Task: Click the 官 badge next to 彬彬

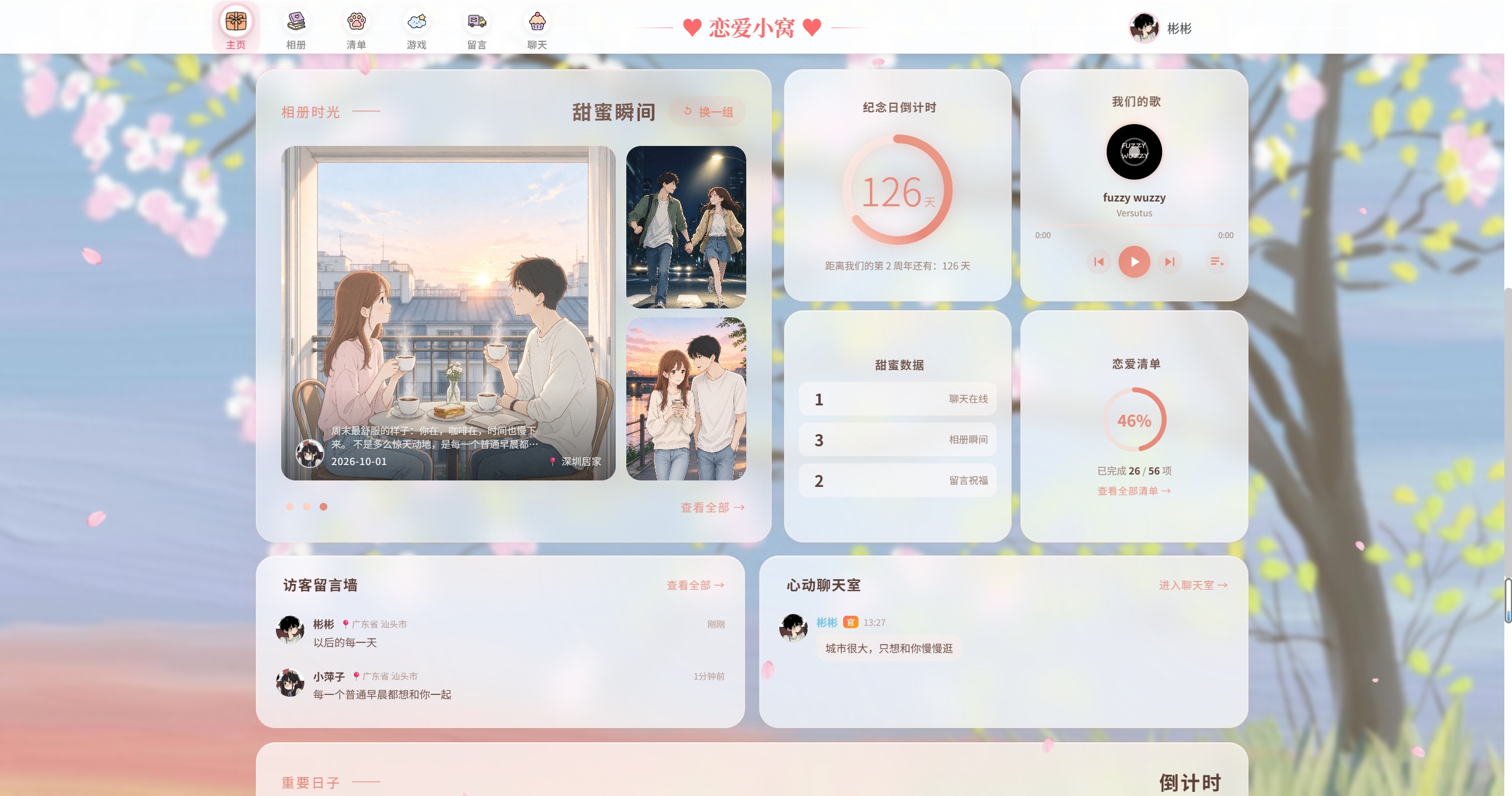Action: [850, 622]
